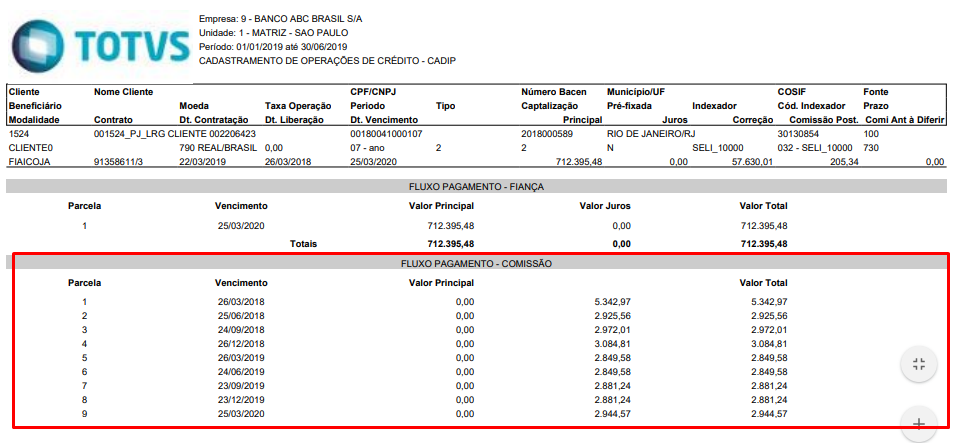956x443 pixels.
Task: Click the TOTVS logo
Action: (x=100, y=45)
